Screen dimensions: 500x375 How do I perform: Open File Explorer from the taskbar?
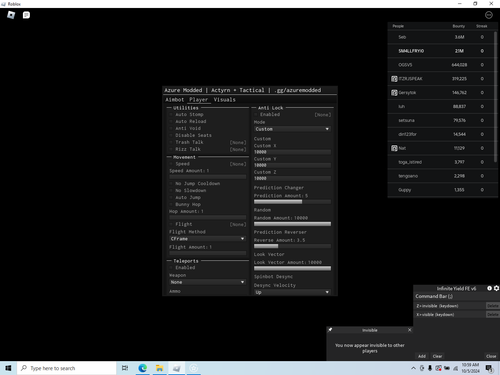tap(160, 368)
